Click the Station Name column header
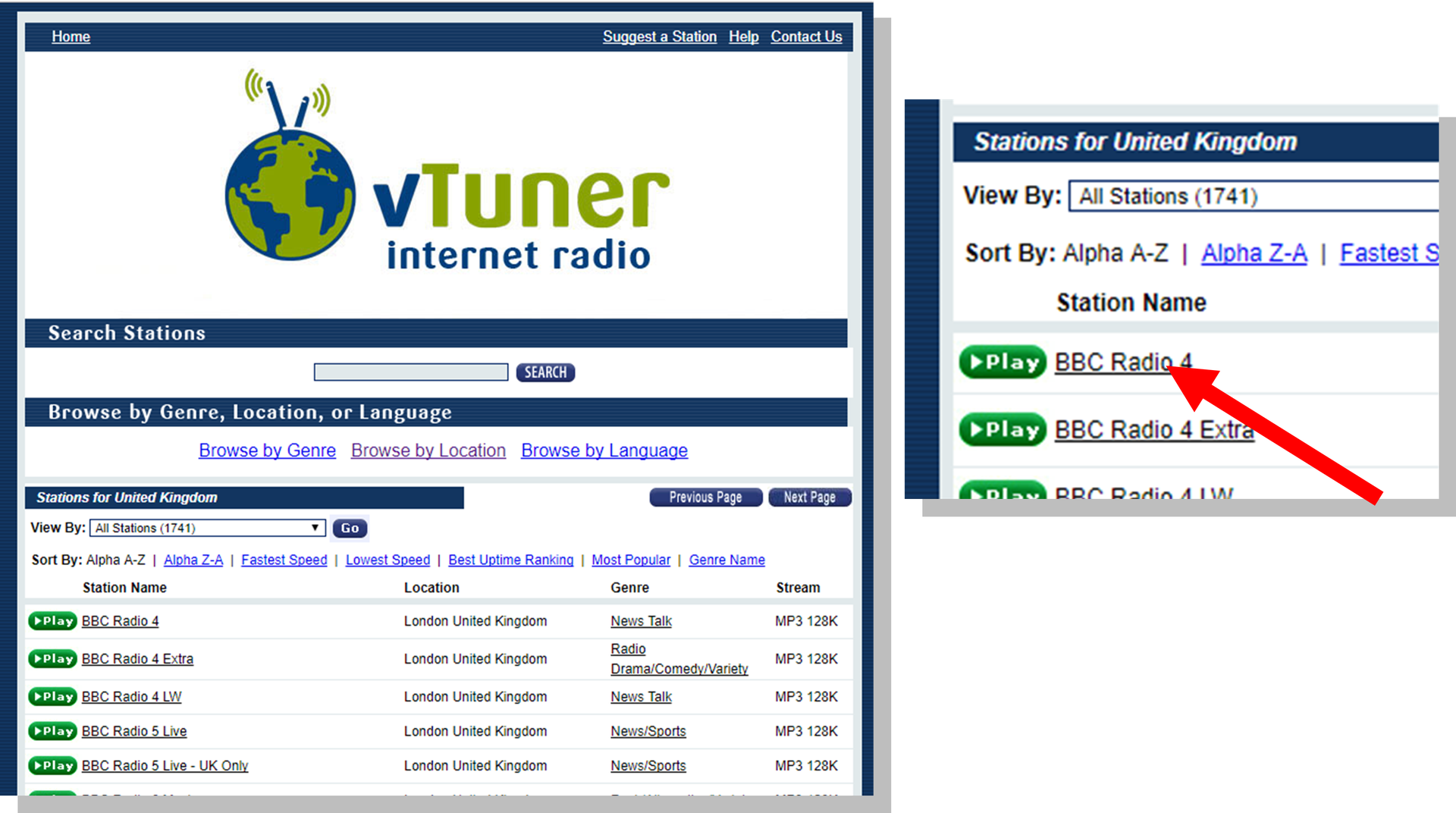Viewport: 1456px width, 813px height. pos(124,588)
